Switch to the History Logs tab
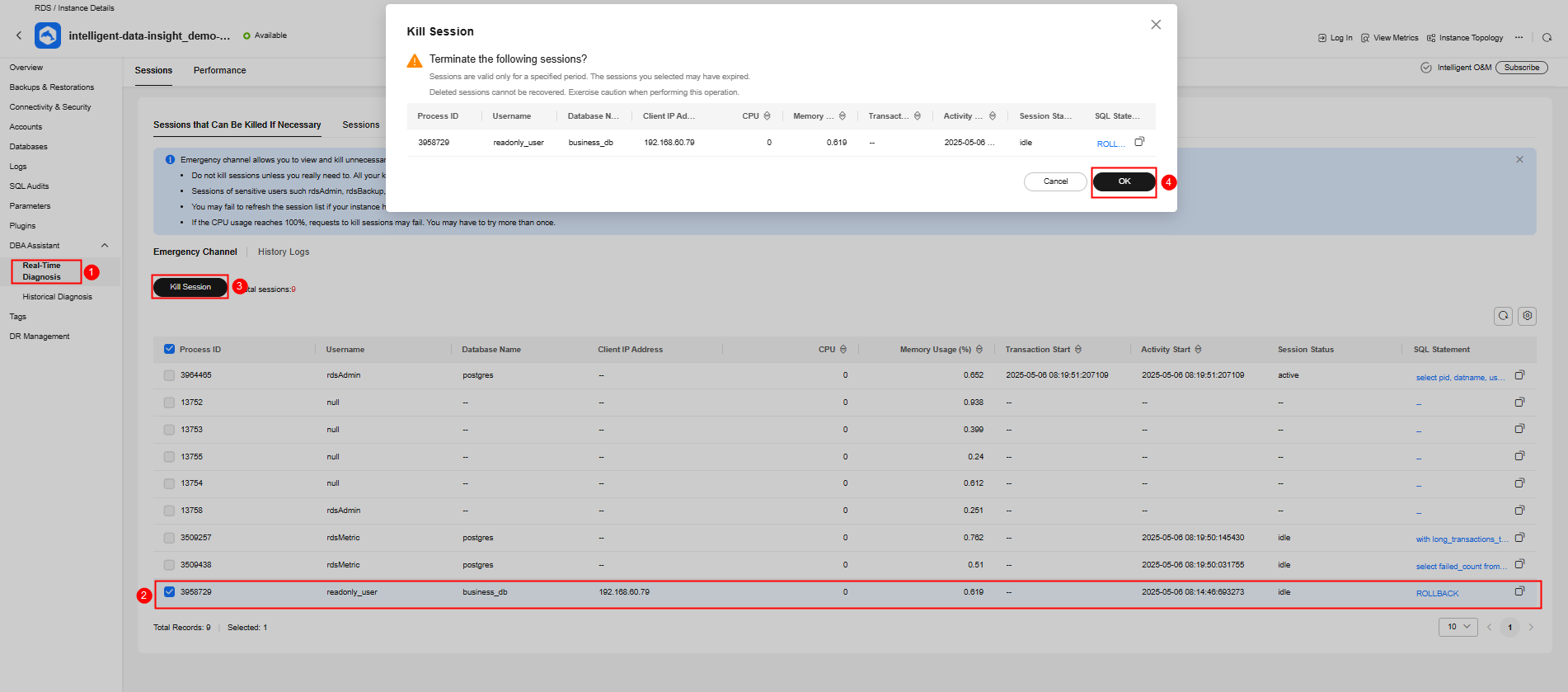This screenshot has width=1568, height=692. coord(284,252)
